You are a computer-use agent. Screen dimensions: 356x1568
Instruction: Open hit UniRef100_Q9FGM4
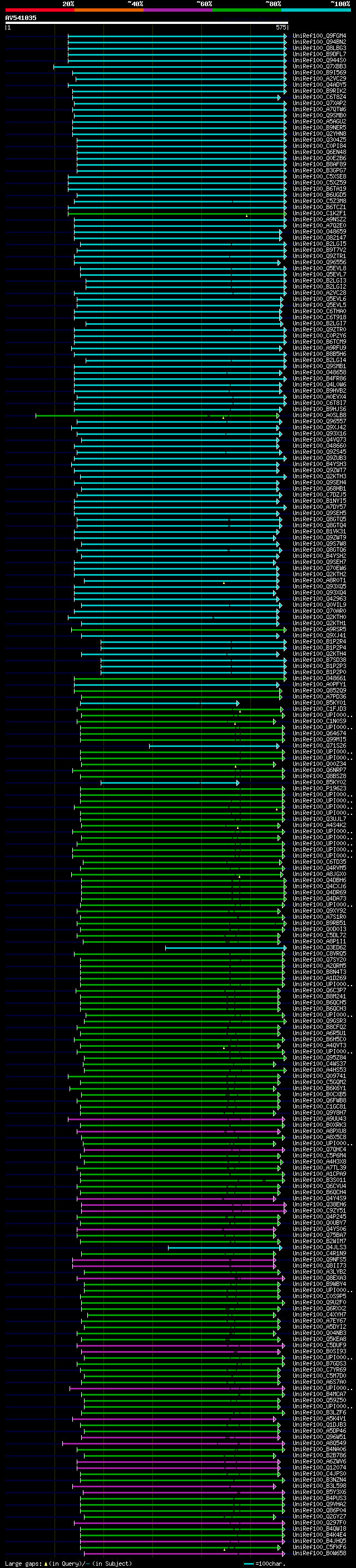pos(319,36)
